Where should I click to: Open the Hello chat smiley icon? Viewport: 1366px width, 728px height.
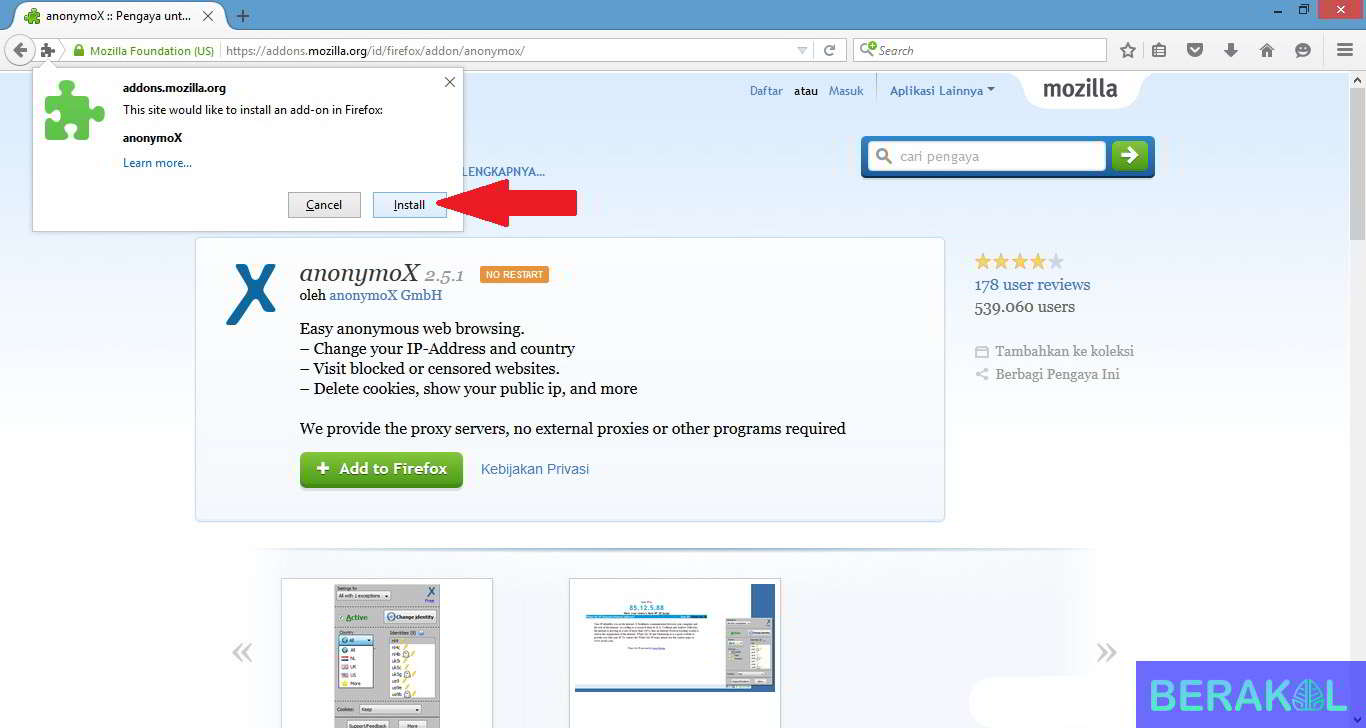click(x=1303, y=50)
